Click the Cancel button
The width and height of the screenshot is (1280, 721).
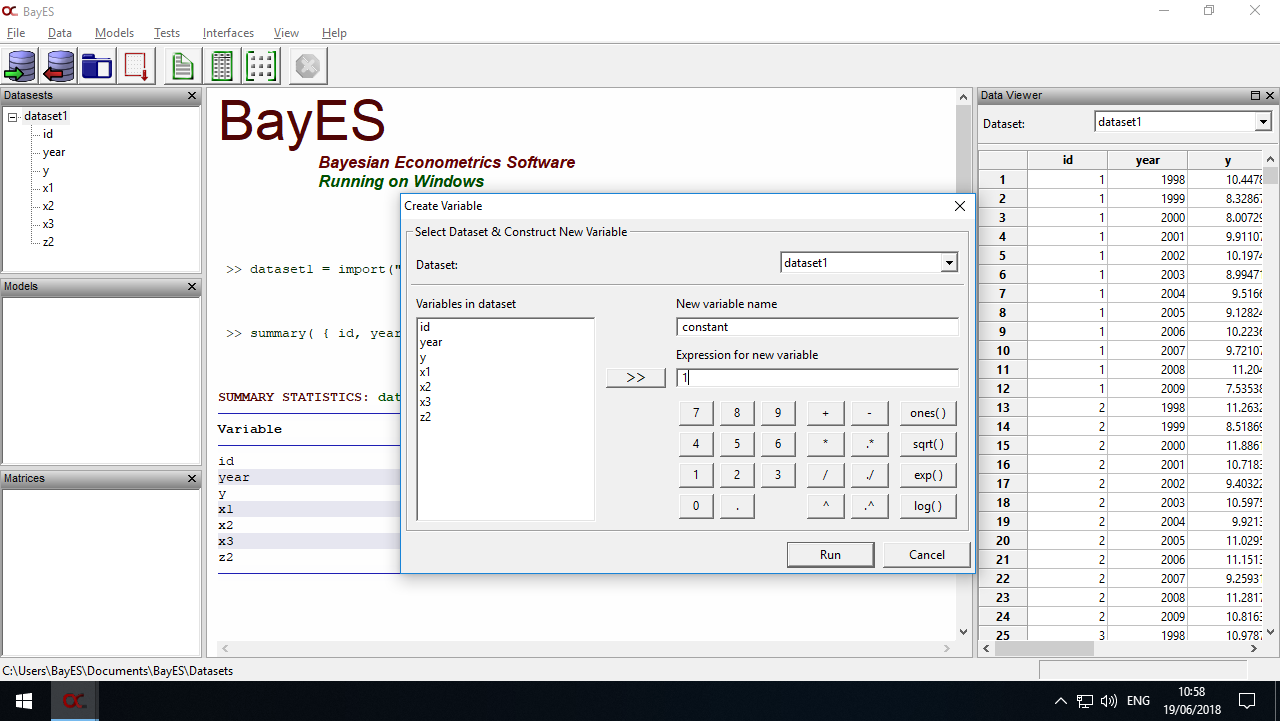coord(927,555)
